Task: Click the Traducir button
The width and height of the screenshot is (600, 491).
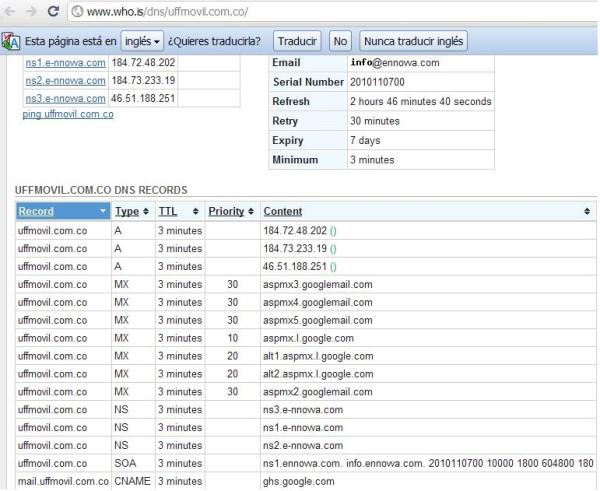Action: click(x=297, y=41)
